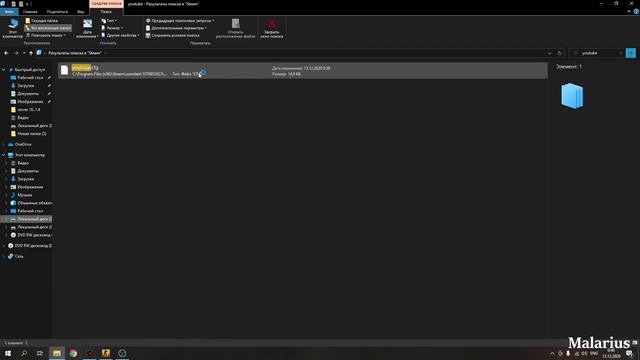This screenshot has height=360, width=640.
Task: Open the Тип filter dropdown
Action: point(109,20)
